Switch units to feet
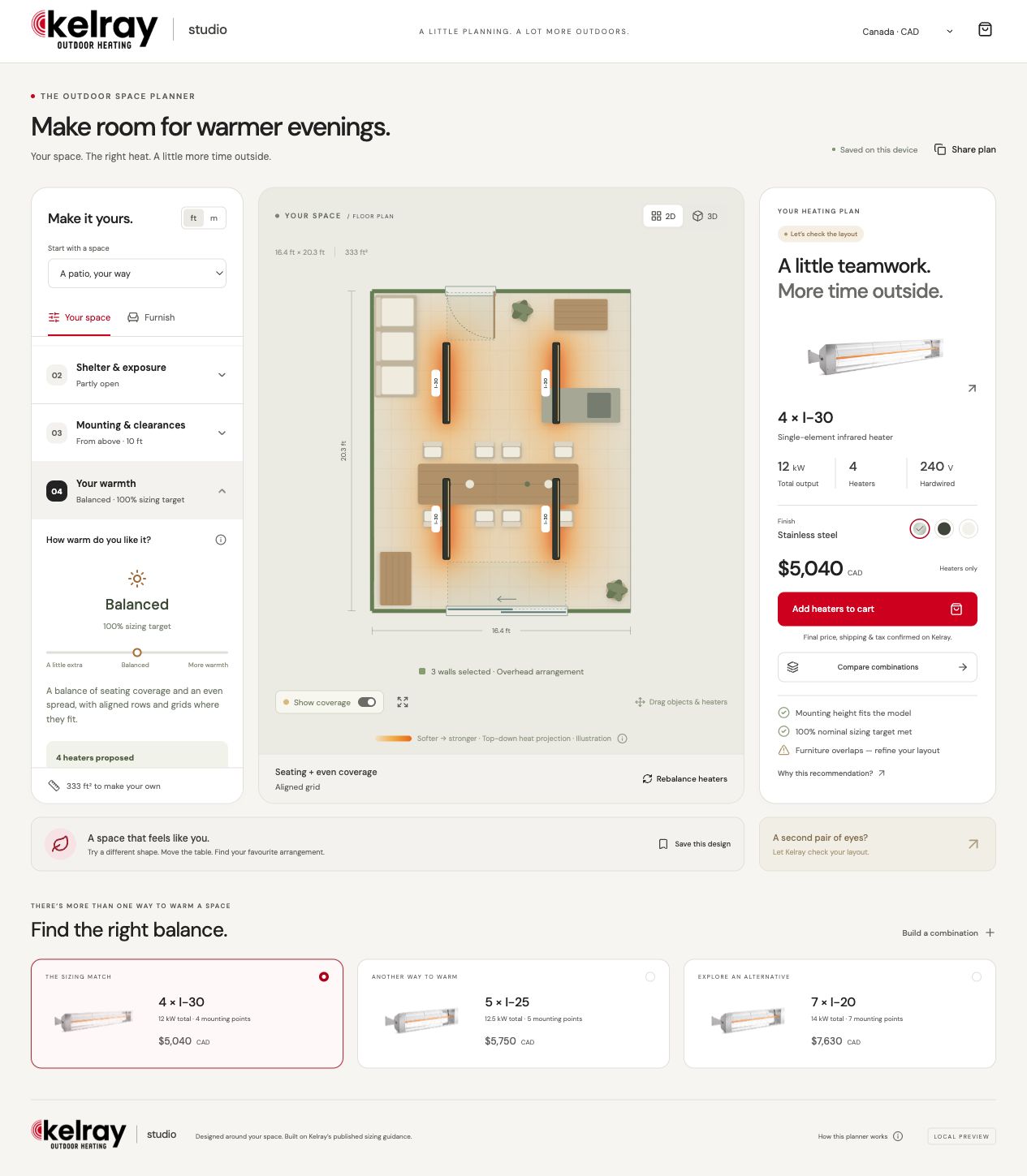Image resolution: width=1027 pixels, height=1176 pixels. [x=193, y=218]
